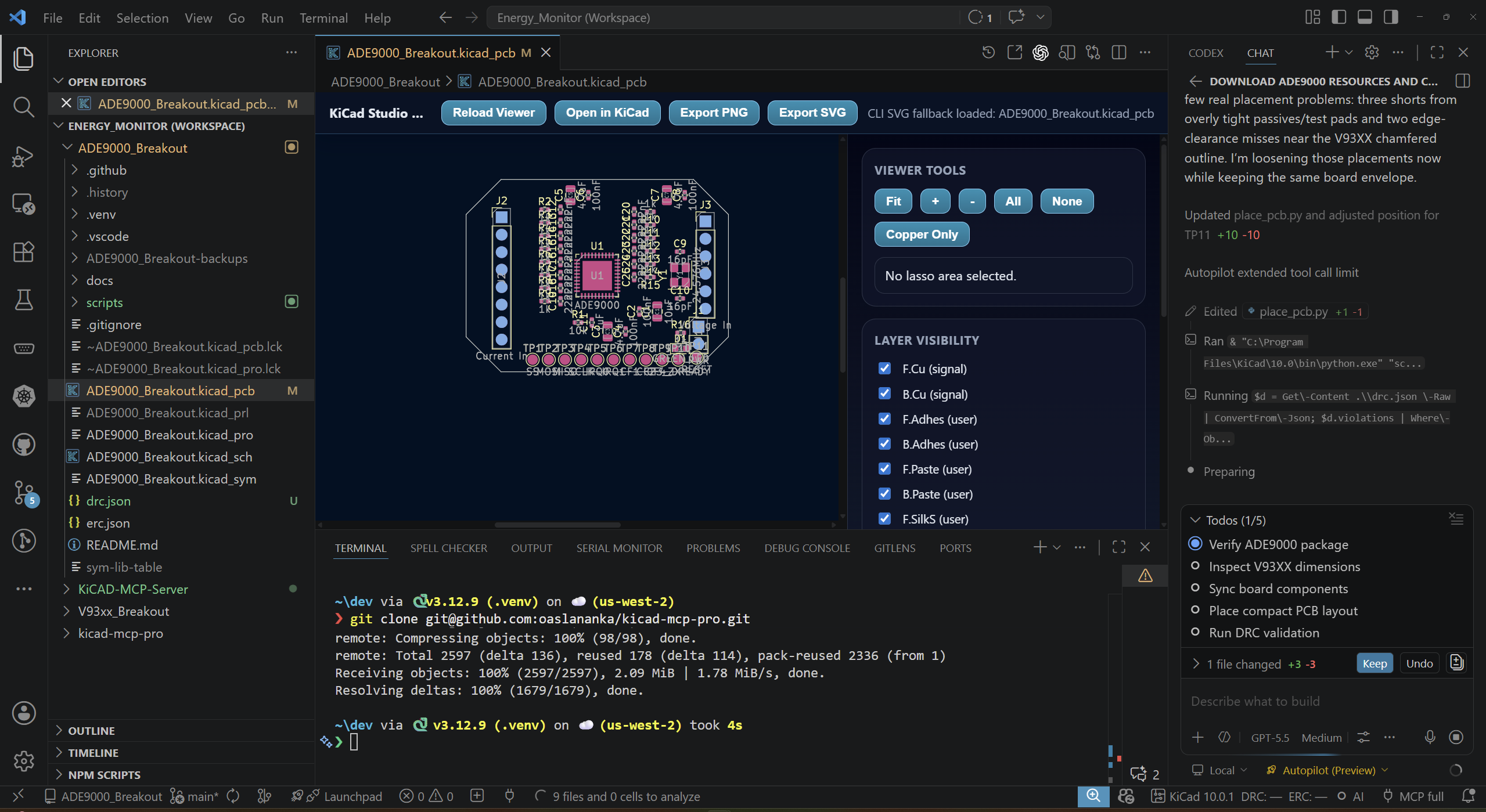The height and width of the screenshot is (812, 1486).
Task: Undo the file changes
Action: coord(1419,663)
